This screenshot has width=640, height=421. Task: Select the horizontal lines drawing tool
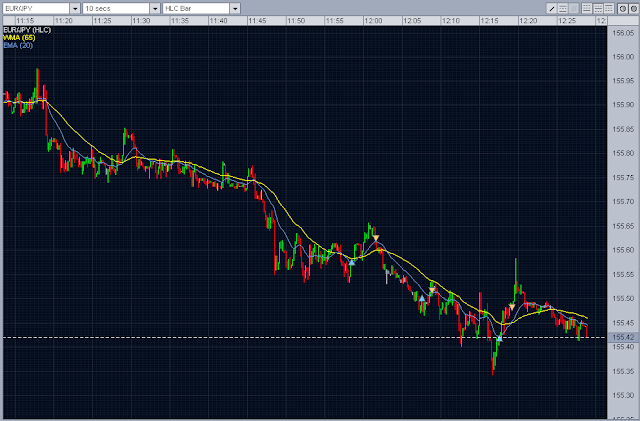coord(562,9)
